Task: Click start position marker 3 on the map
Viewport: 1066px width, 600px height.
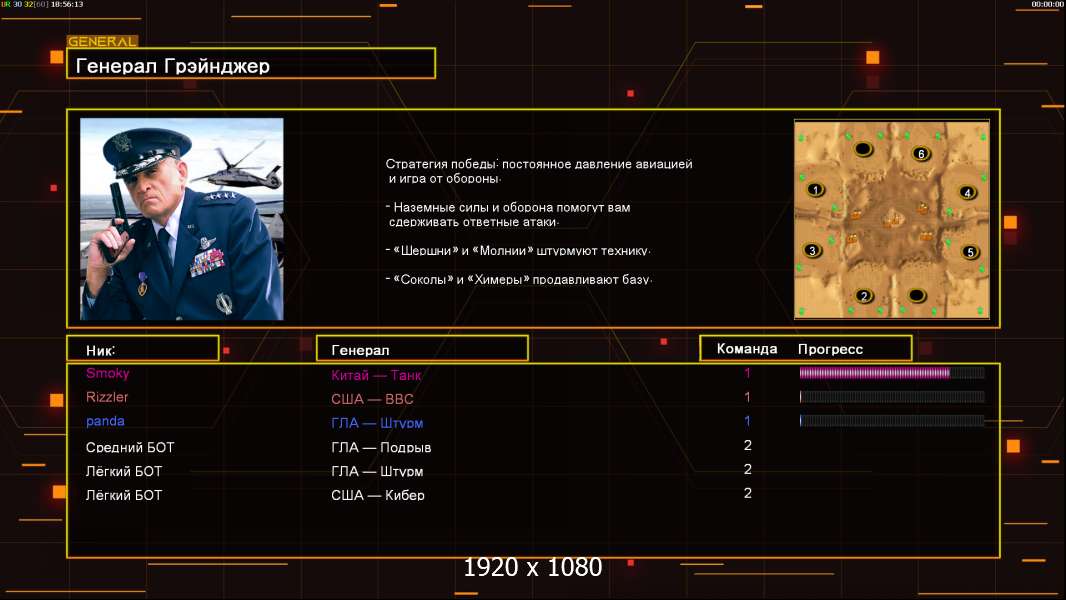Action: pyautogui.click(x=812, y=251)
